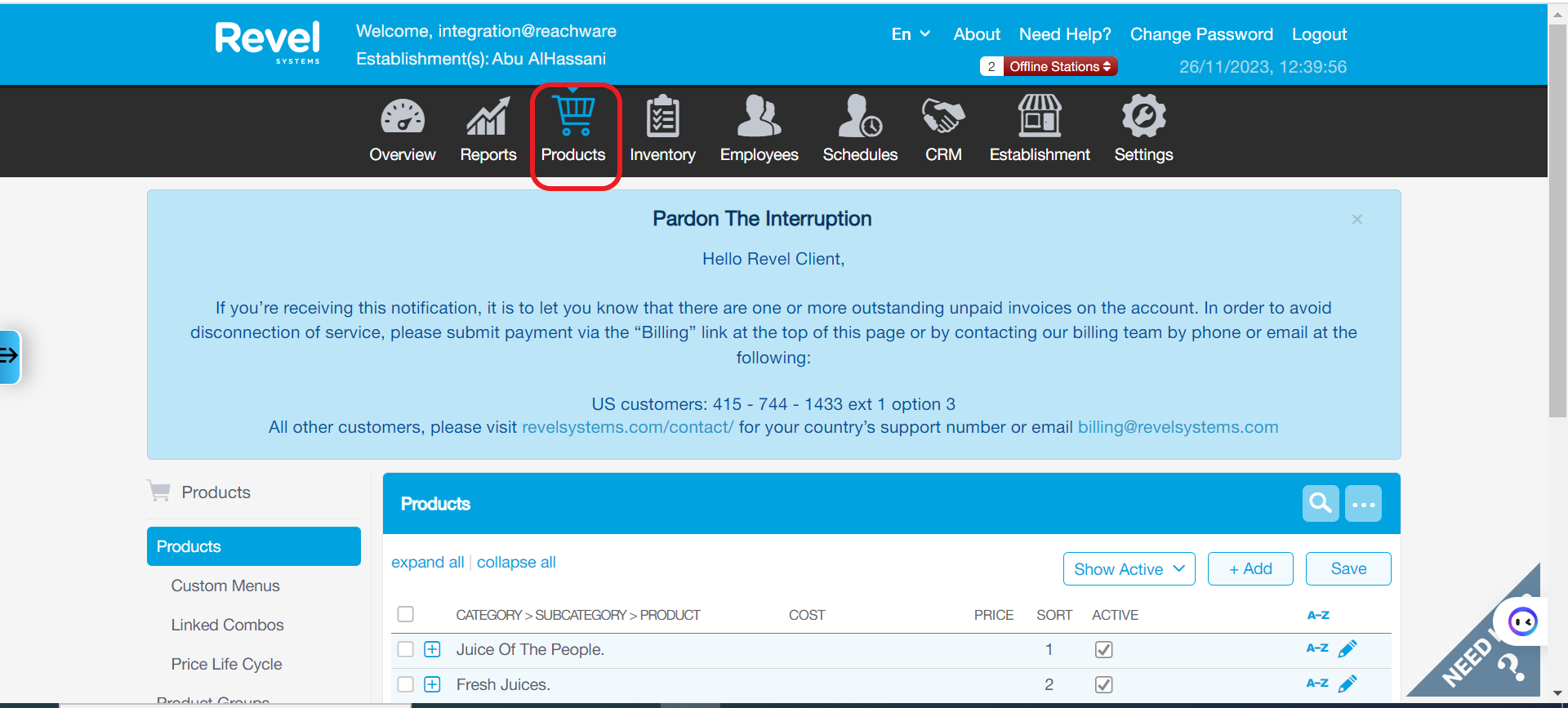Open the three-dots more options button
Screen dimensions: 1568x708
click(x=1363, y=503)
